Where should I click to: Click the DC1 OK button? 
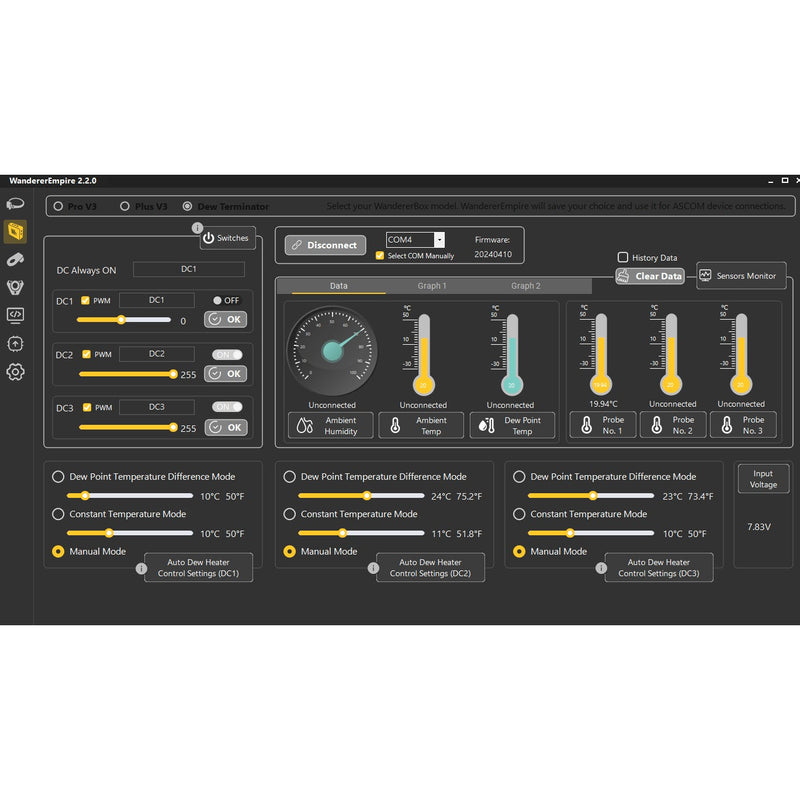point(226,319)
